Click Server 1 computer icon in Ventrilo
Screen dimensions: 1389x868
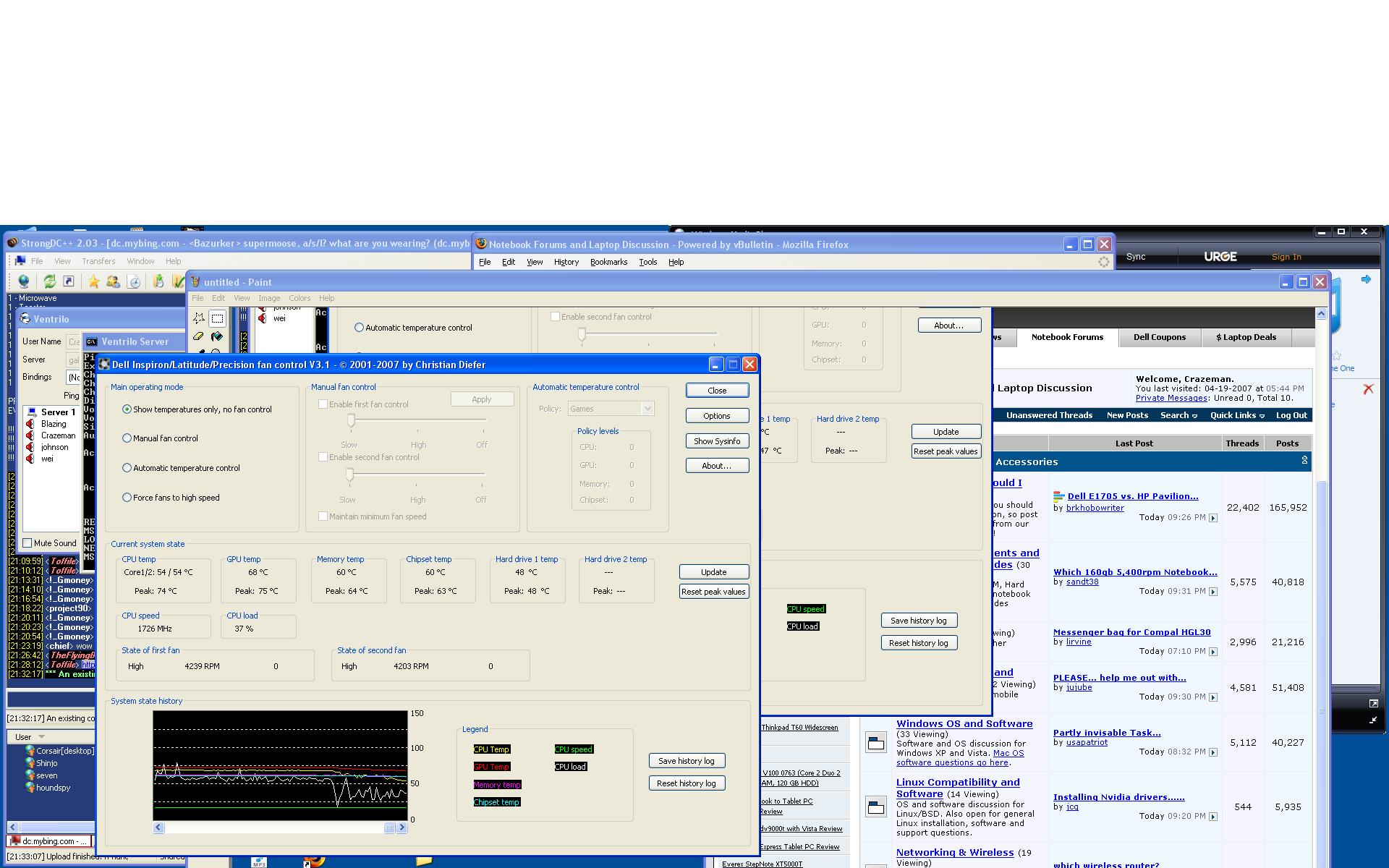point(32,412)
